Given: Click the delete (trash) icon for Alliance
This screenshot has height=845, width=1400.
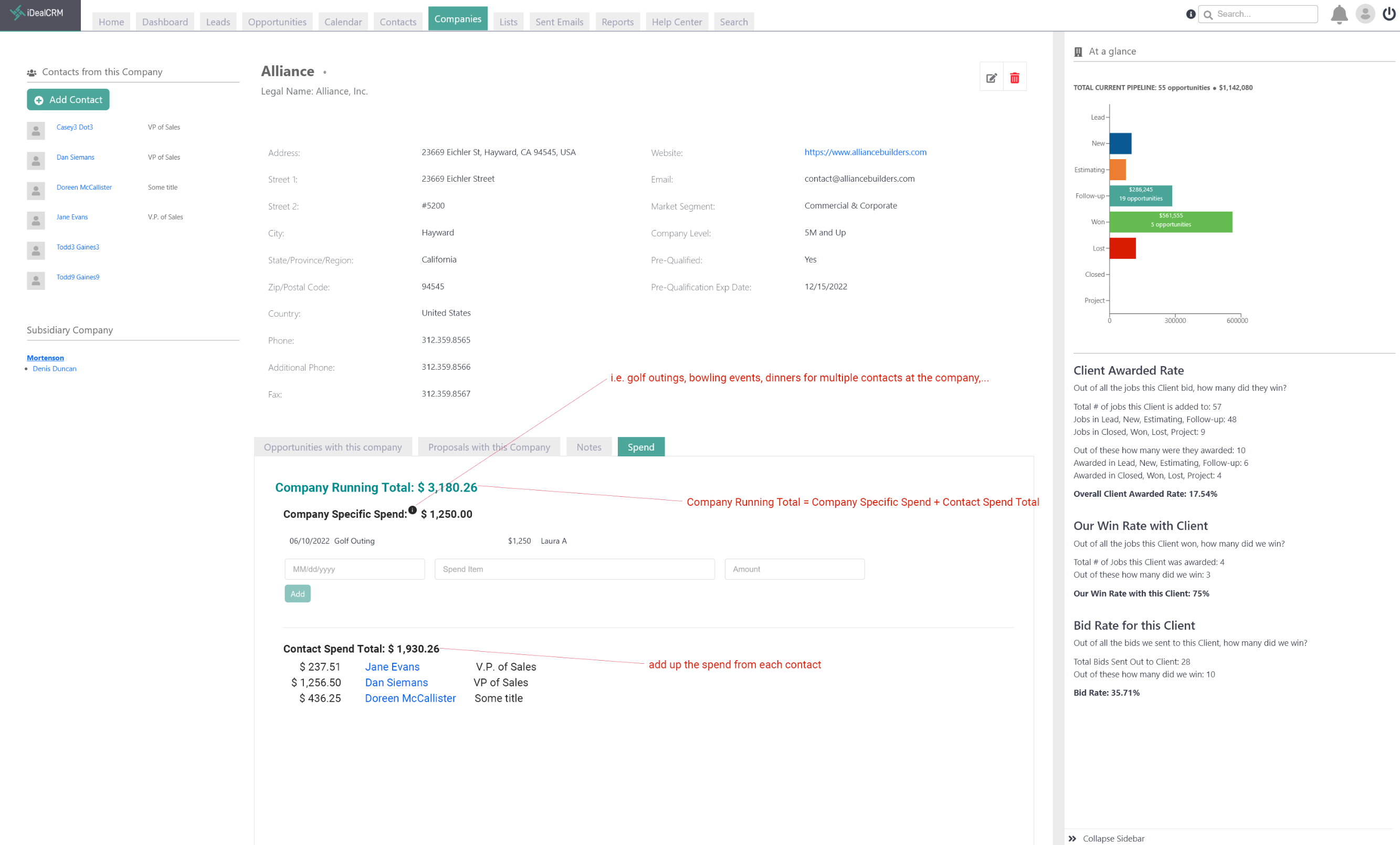Looking at the screenshot, I should point(1014,77).
